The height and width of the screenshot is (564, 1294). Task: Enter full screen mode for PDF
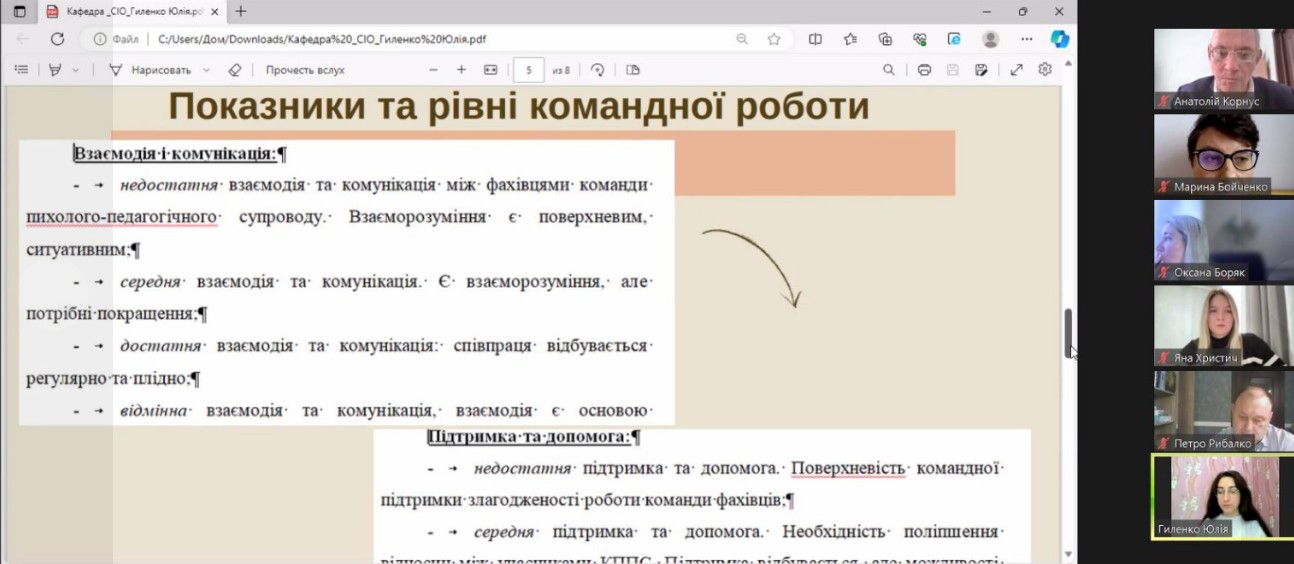tap(1016, 70)
